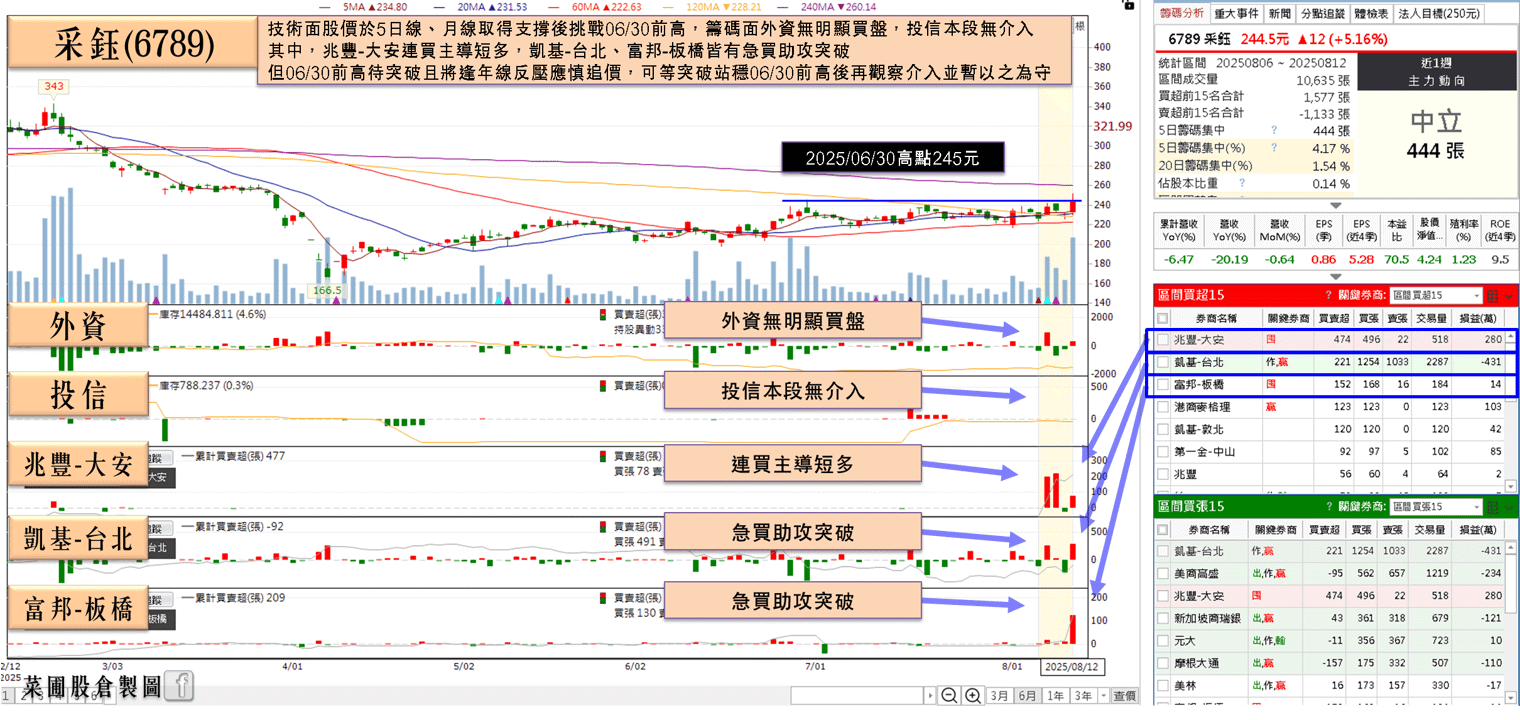This screenshot has height=720, width=1520.
Task: Click the help icon next to 5日籌碼集中 張
Action: (x=1273, y=130)
